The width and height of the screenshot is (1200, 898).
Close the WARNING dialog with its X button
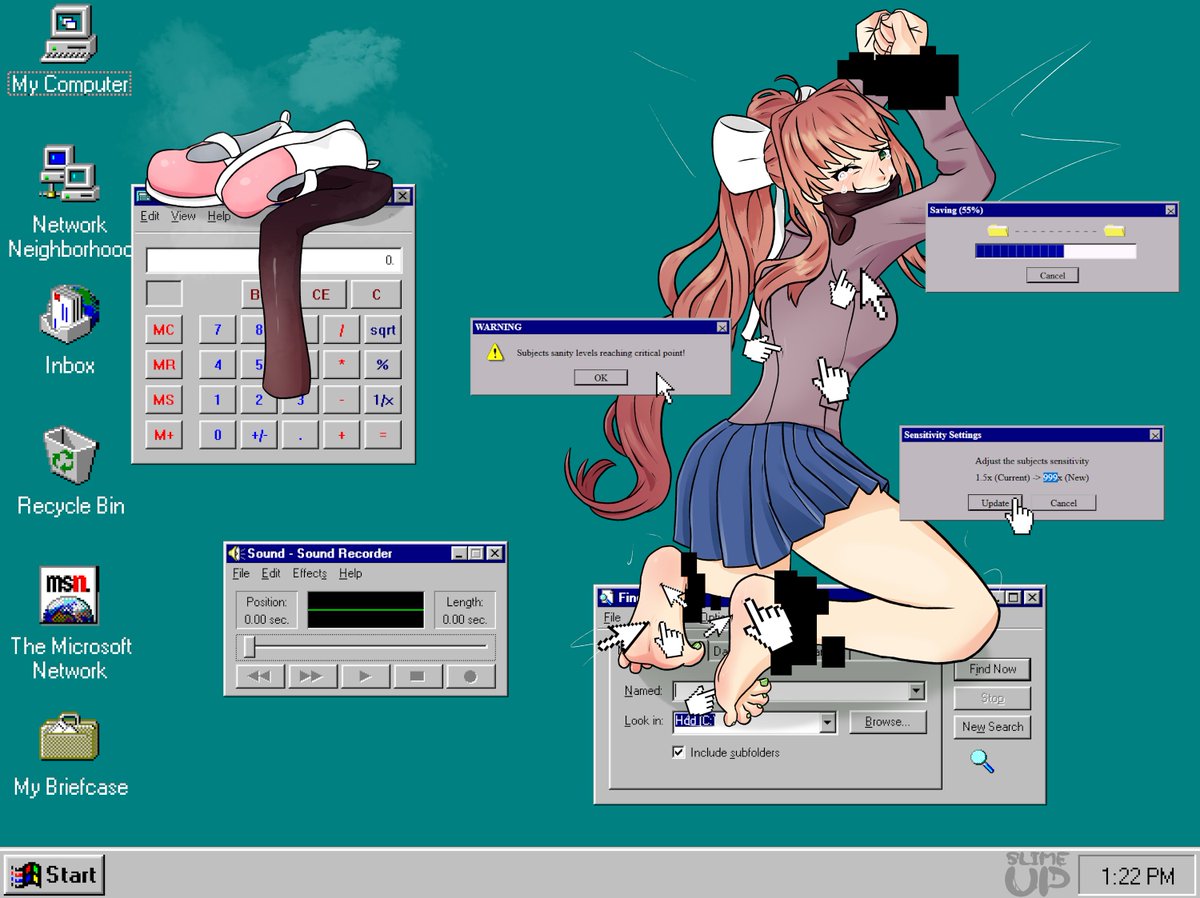pos(722,327)
